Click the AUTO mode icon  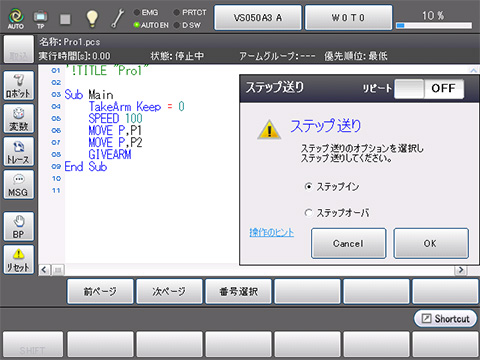tap(16, 18)
